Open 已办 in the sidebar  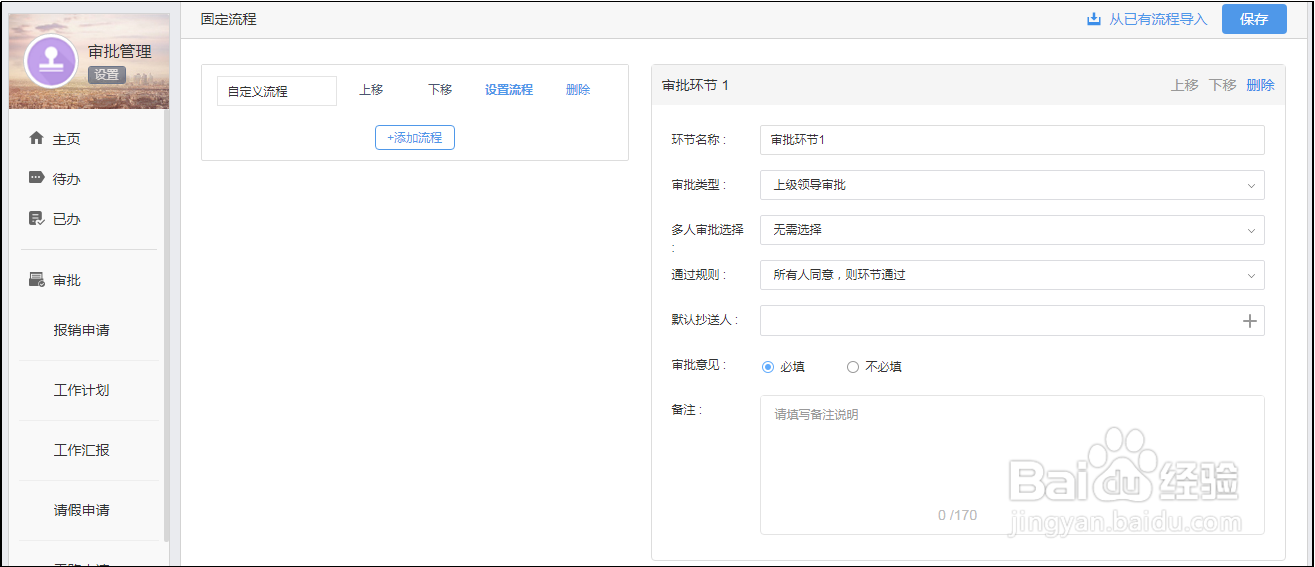point(67,219)
